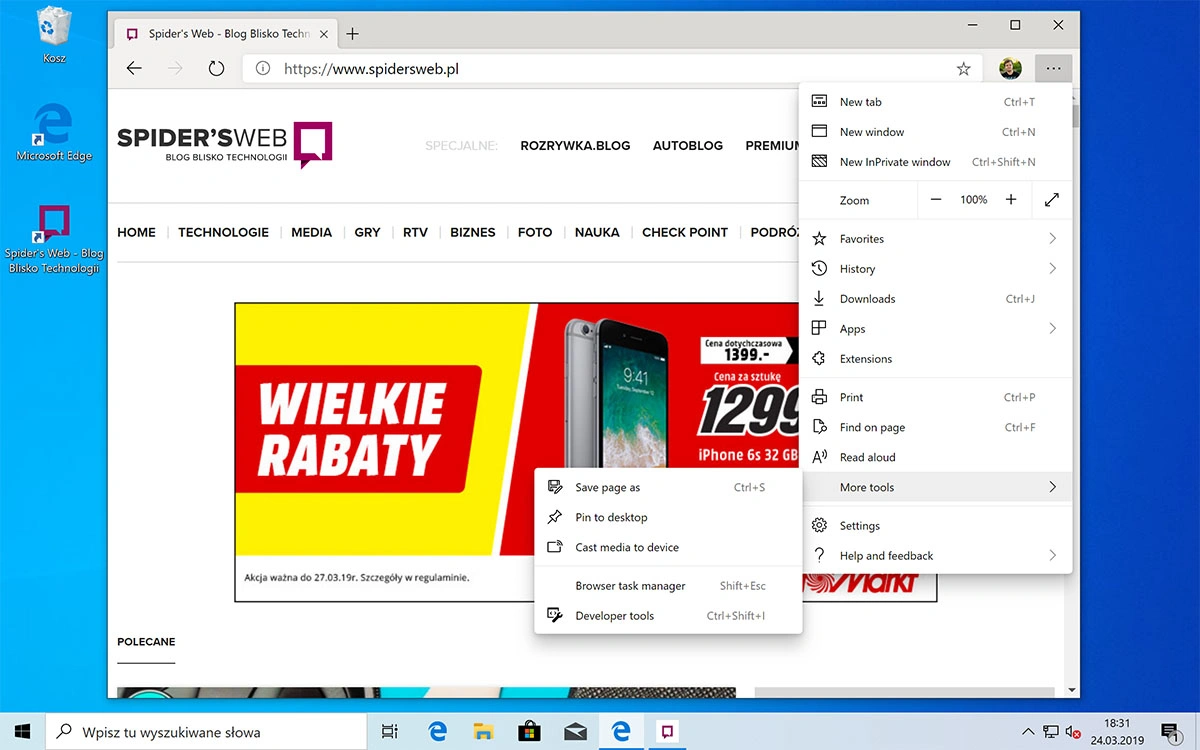Choose Developer tools menu entry
The height and width of the screenshot is (750, 1200).
pyautogui.click(x=668, y=616)
